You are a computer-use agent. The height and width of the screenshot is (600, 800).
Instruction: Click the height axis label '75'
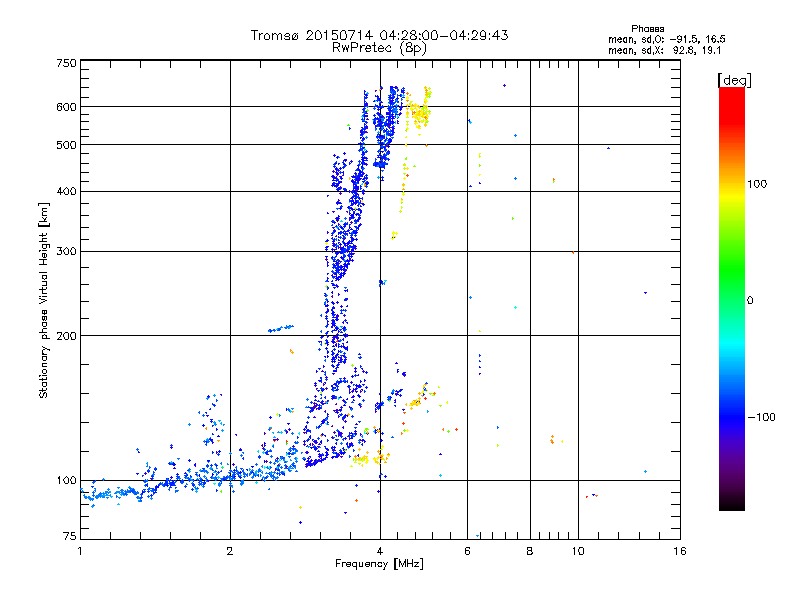coord(70,536)
